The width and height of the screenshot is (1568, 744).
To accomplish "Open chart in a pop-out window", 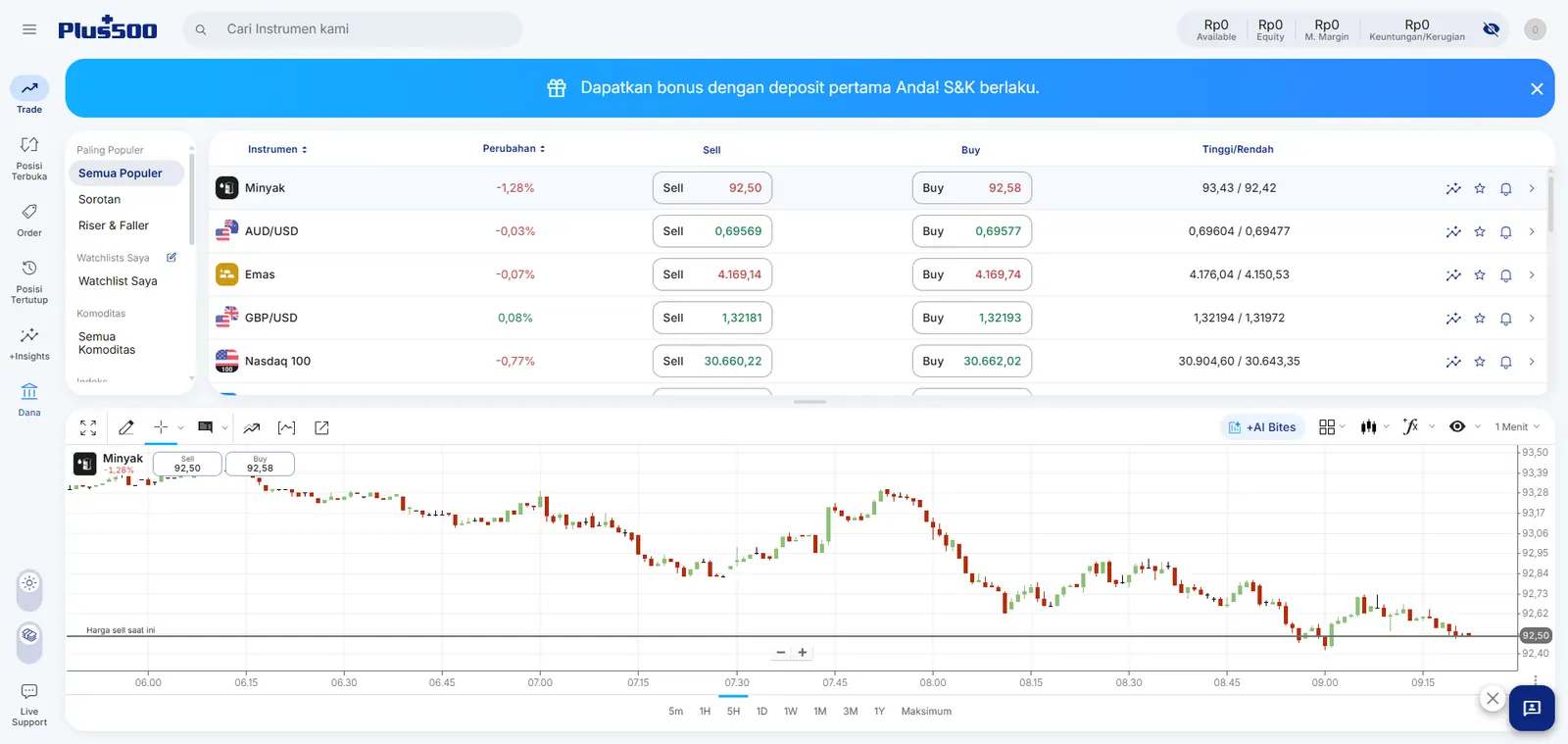I will tap(321, 427).
